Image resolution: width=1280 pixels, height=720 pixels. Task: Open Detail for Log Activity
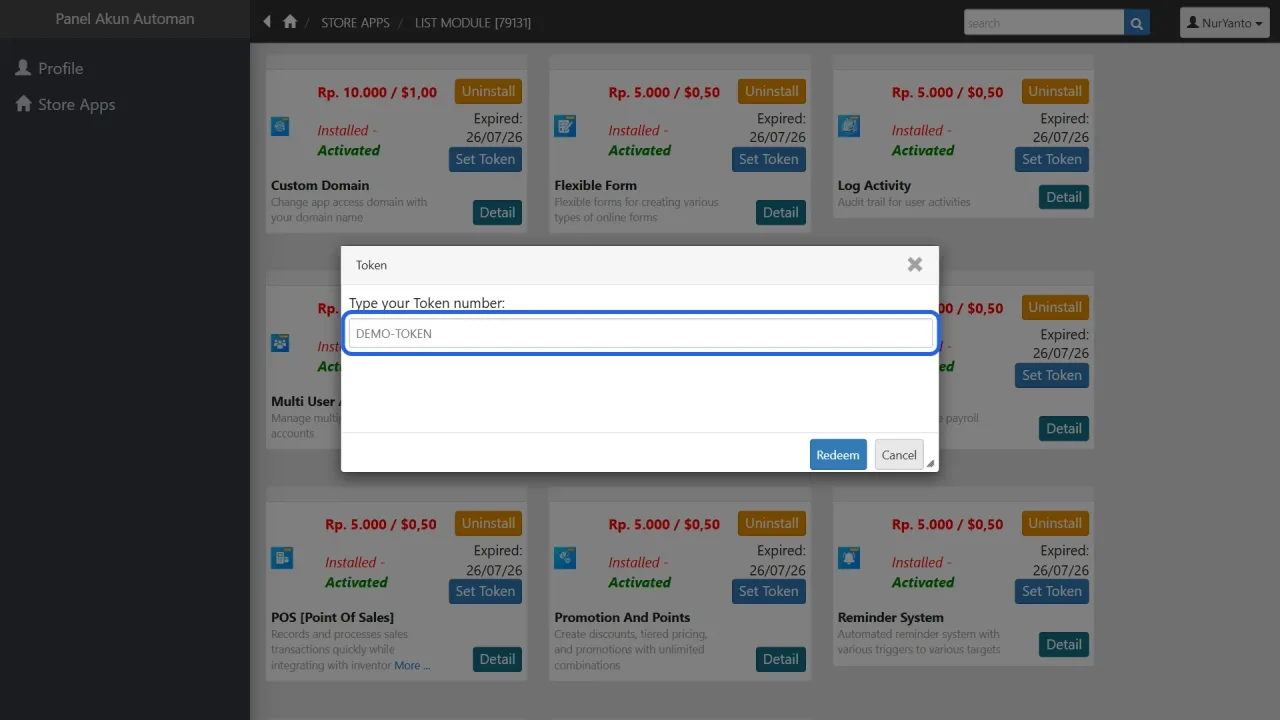coord(1064,197)
